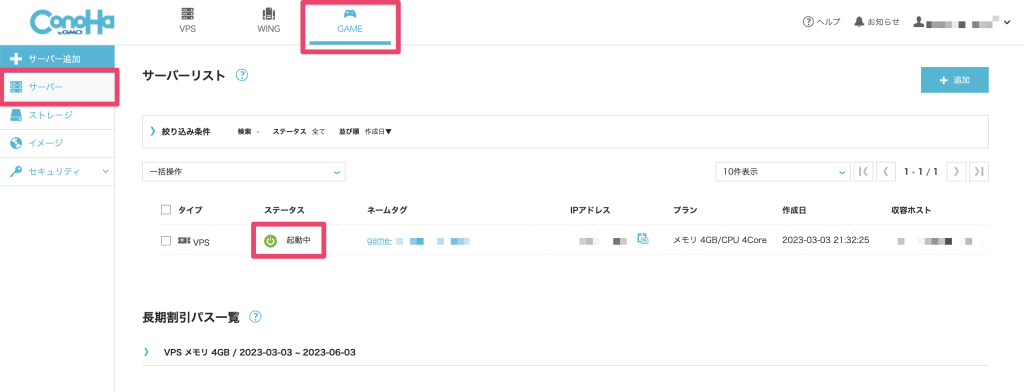Screen dimensions: 1024x392
Task: Click the VPS type icon in row
Action: pos(184,241)
